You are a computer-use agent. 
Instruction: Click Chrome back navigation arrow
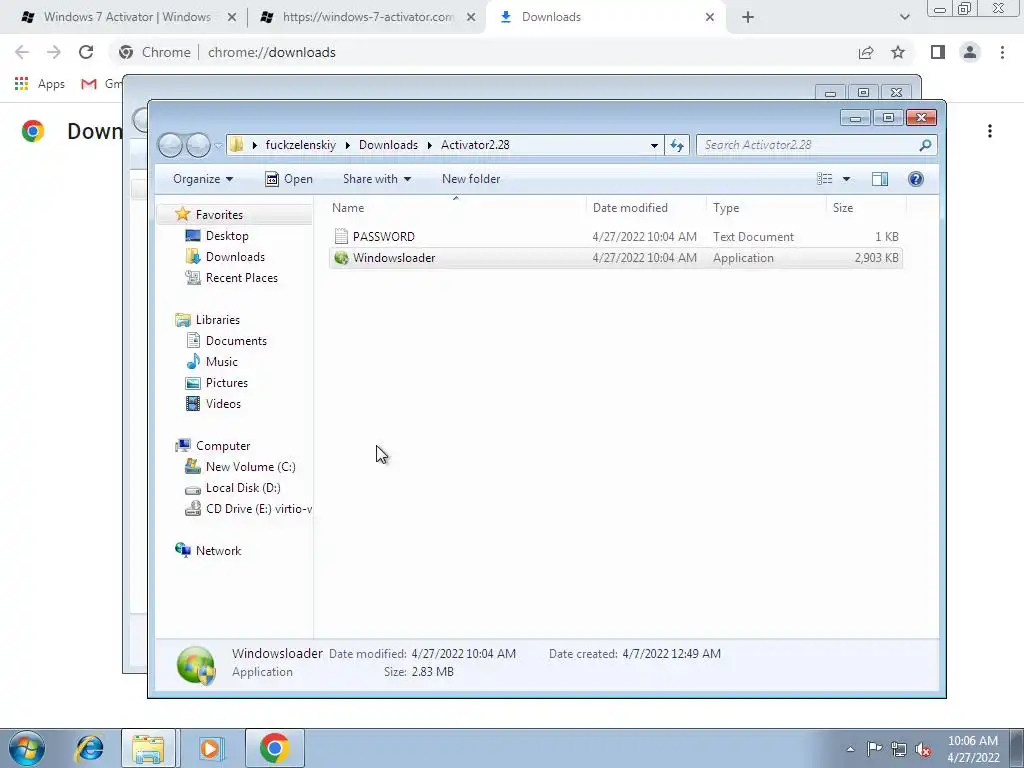tap(22, 52)
